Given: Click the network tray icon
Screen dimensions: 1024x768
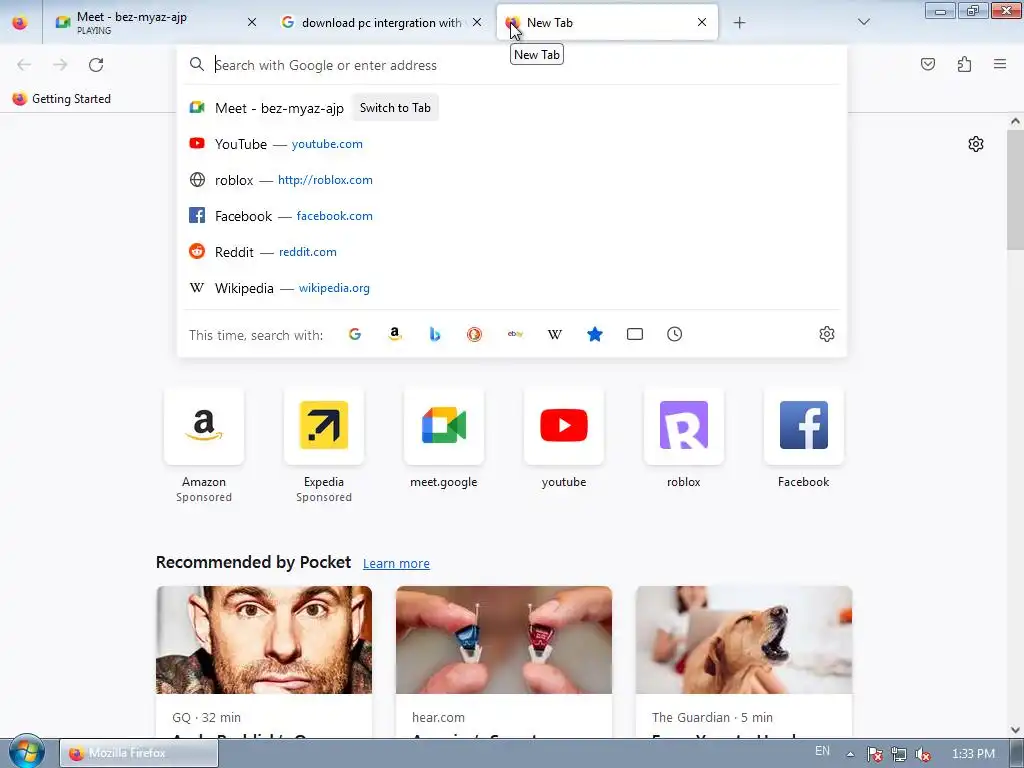Looking at the screenshot, I should 899,754.
